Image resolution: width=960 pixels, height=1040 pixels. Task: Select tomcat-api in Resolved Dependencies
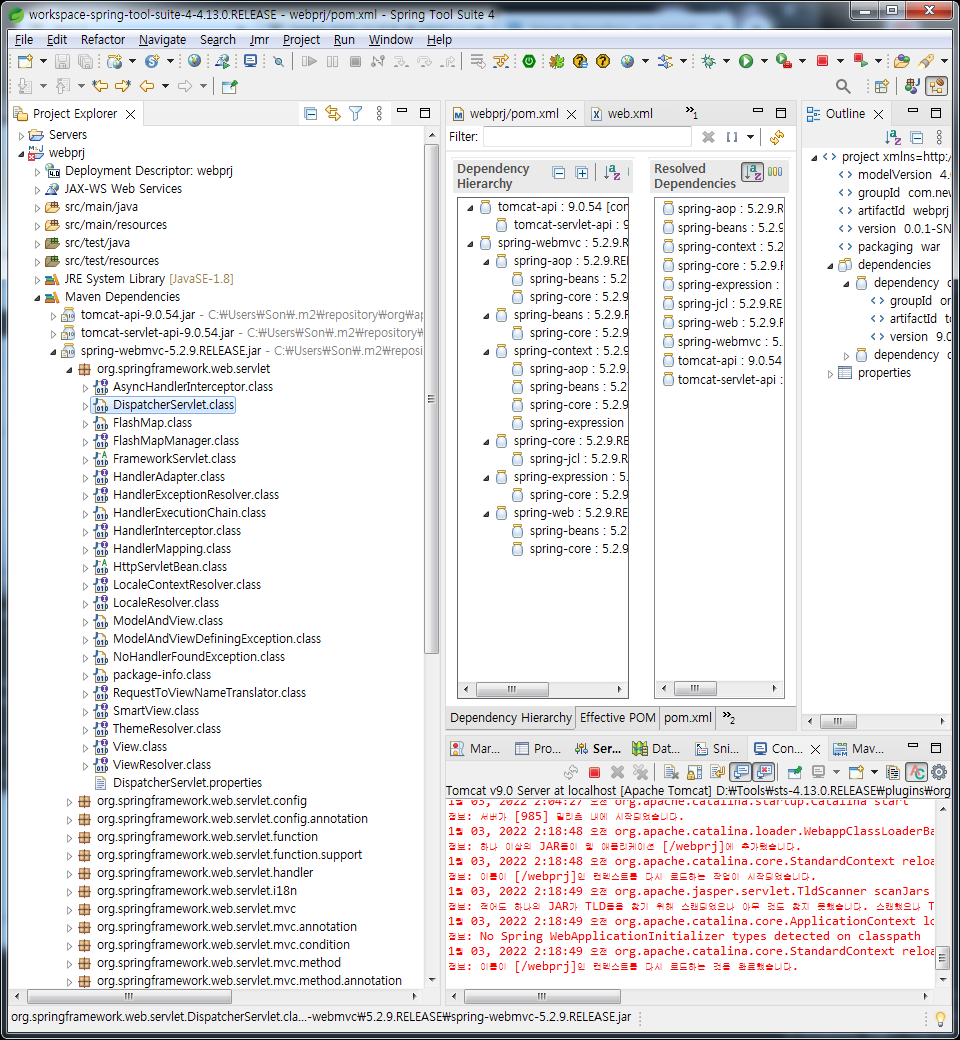[x=729, y=361]
